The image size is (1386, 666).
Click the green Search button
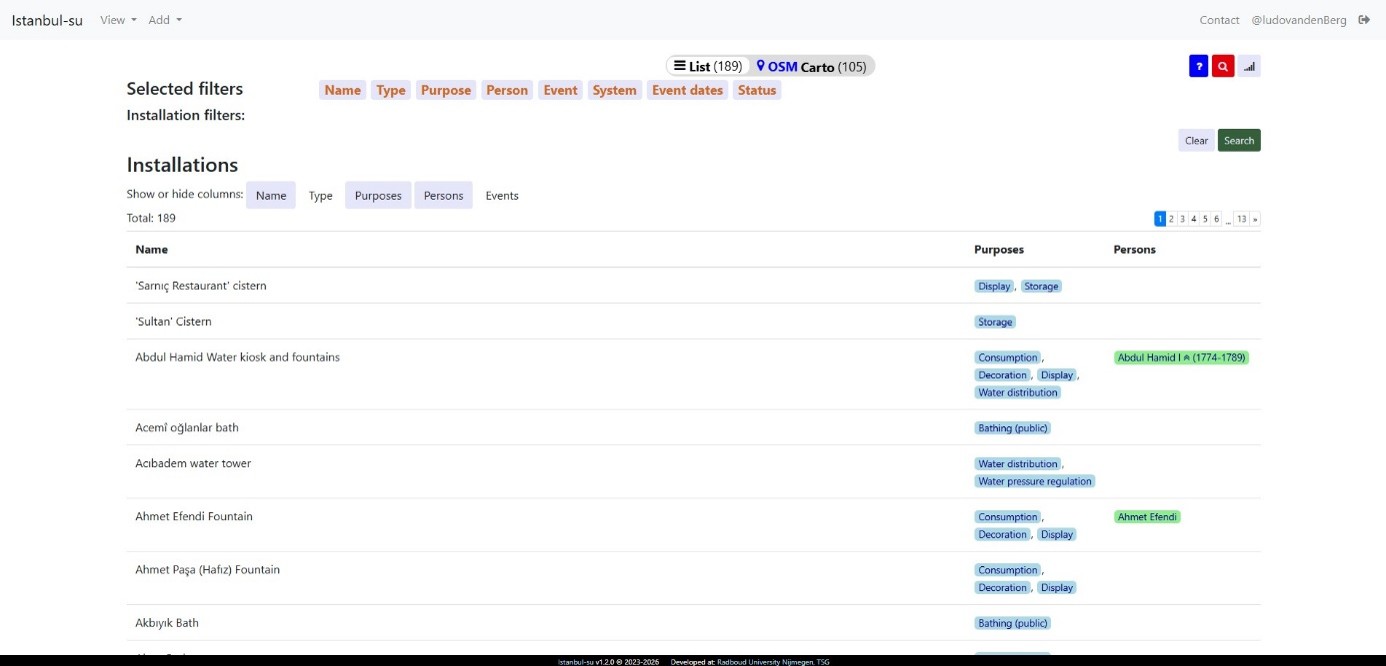click(x=1239, y=140)
